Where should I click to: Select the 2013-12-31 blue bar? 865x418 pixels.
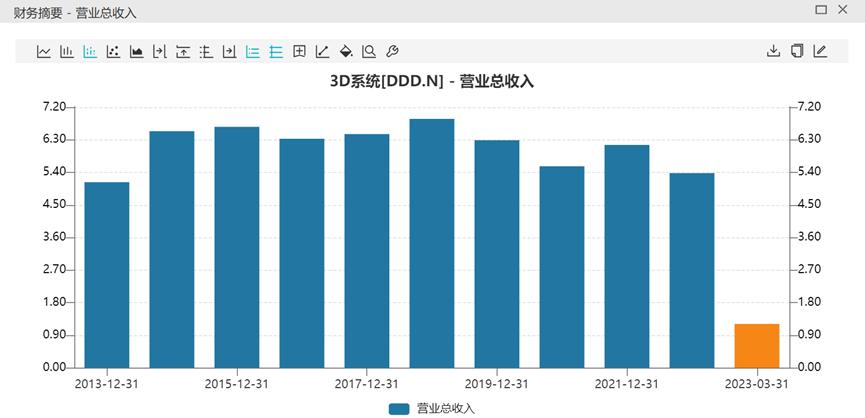pos(106,275)
